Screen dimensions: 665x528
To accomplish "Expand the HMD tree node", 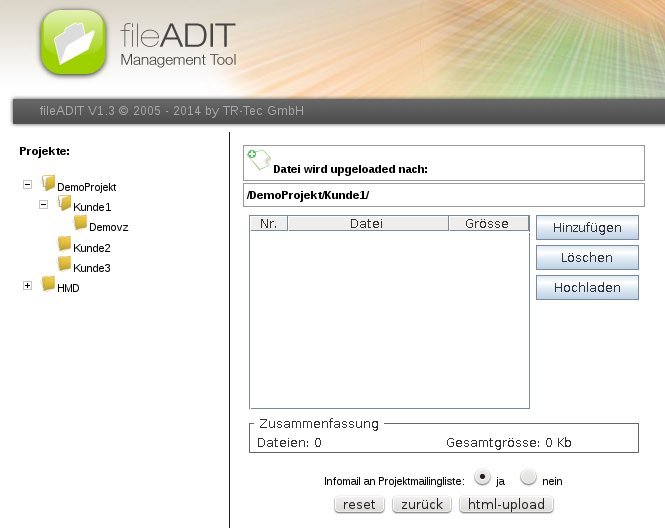I will pos(27,286).
